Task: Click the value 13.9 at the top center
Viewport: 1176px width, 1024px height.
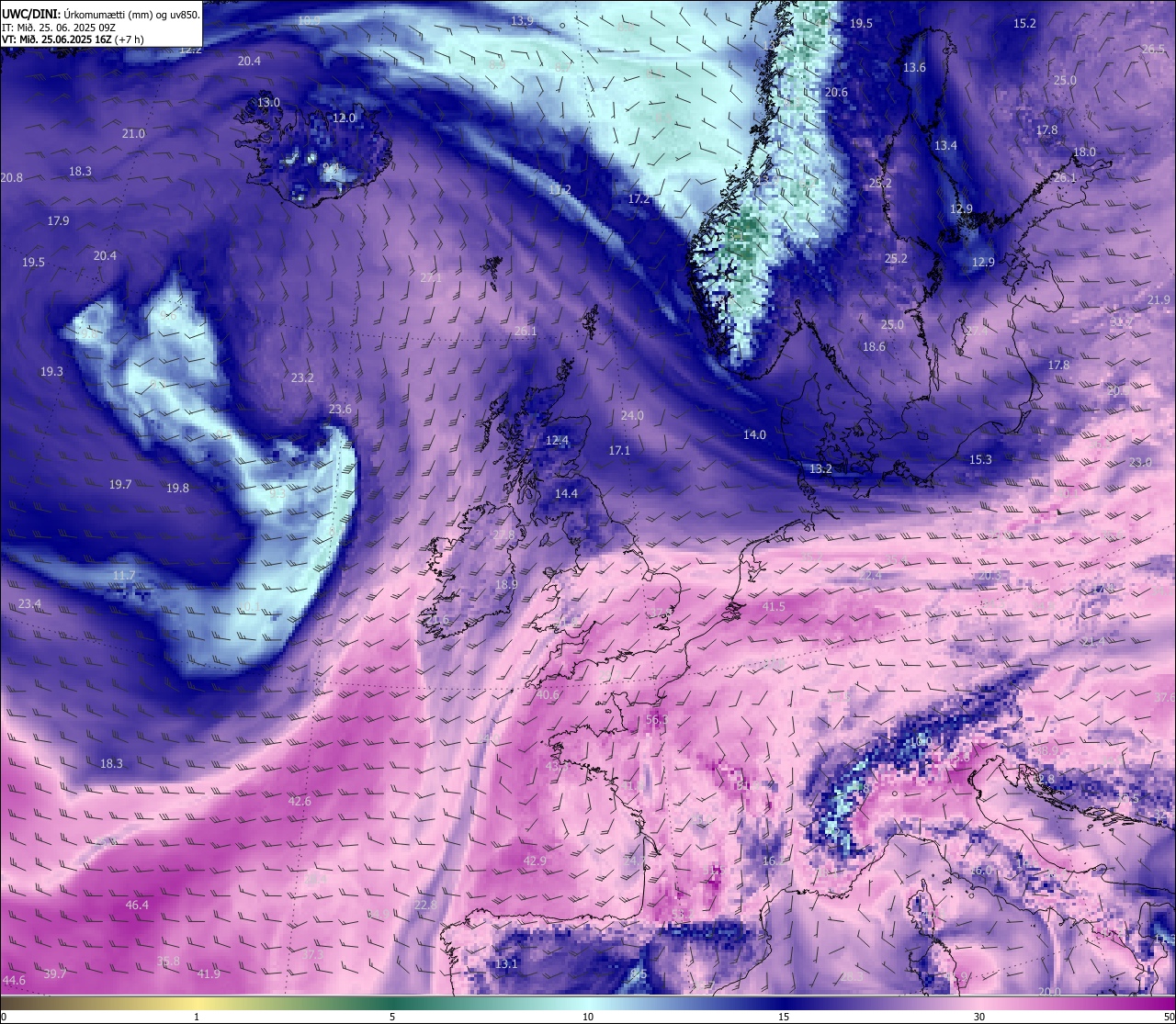Action: 522,21
